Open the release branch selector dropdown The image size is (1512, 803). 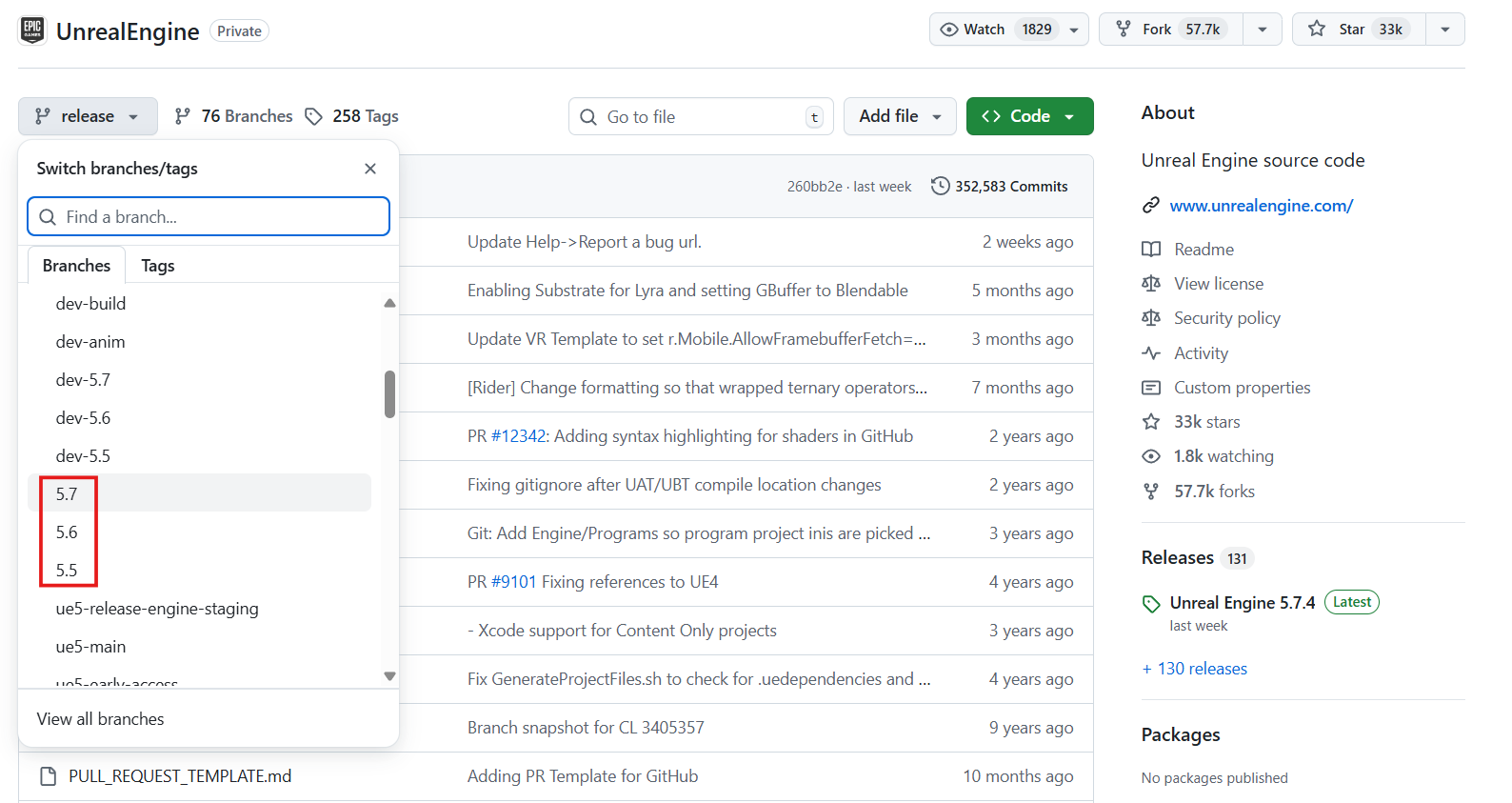[x=88, y=116]
